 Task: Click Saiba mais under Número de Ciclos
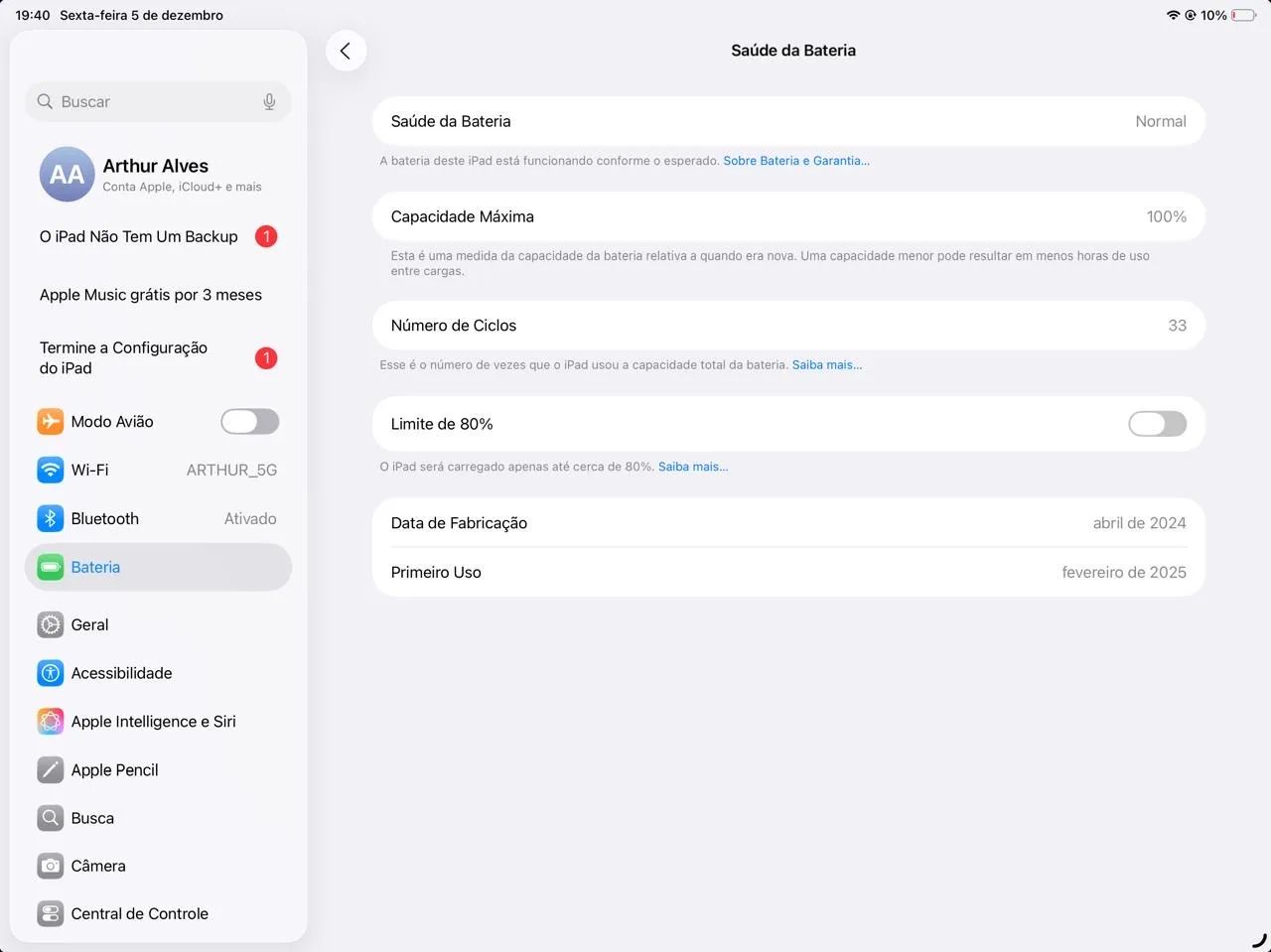[x=826, y=365]
